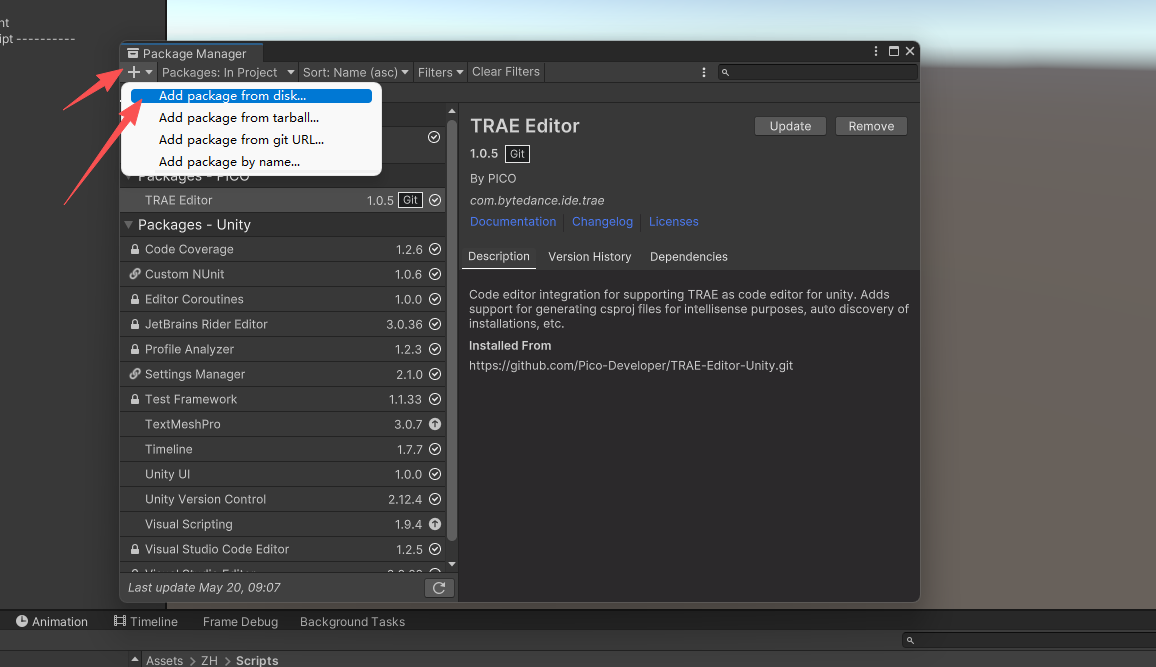Focus the Package Manager search field
Screen dimensions: 1156x667
point(818,72)
